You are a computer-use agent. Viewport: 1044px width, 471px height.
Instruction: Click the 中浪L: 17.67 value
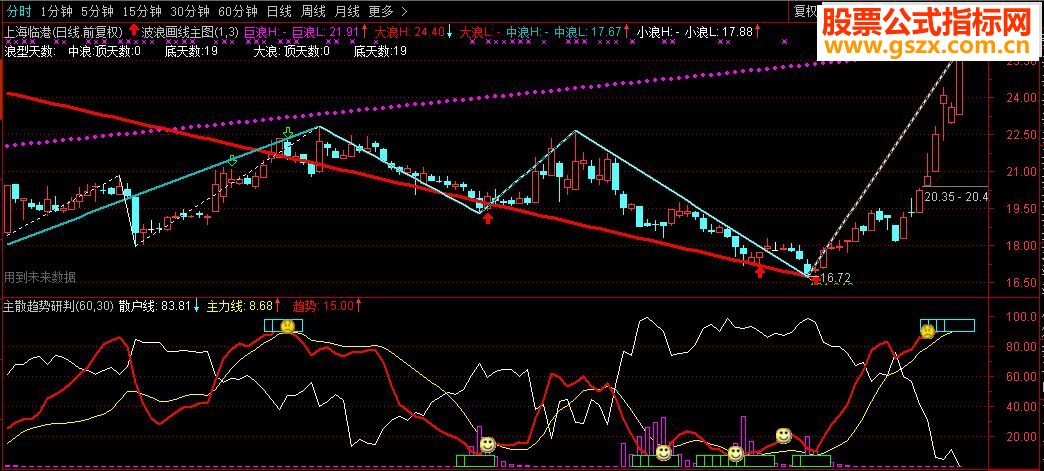588,31
